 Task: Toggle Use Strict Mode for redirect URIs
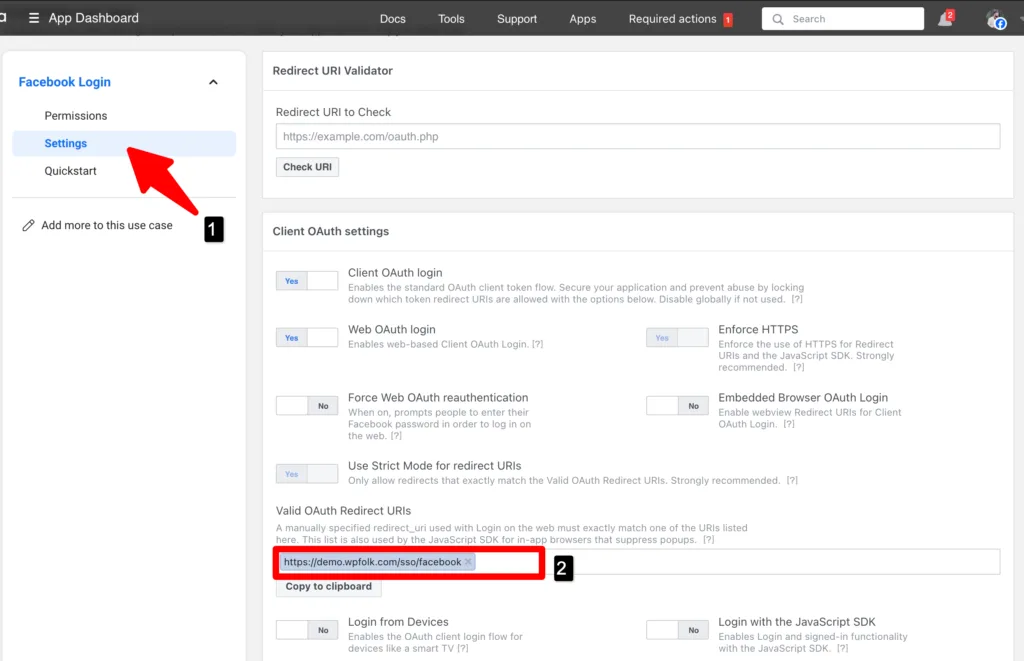coord(307,474)
